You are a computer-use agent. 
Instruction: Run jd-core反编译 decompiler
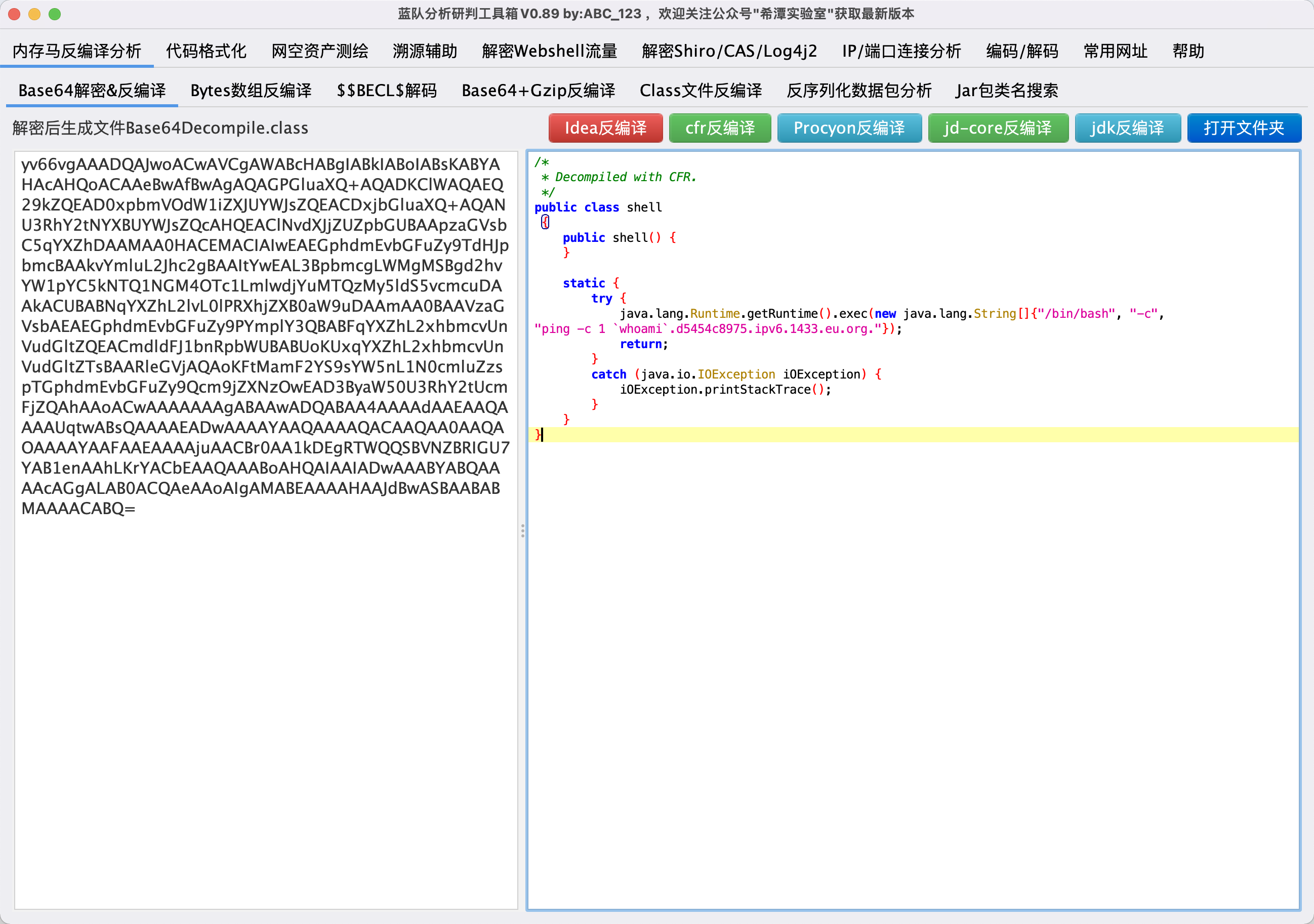click(998, 128)
